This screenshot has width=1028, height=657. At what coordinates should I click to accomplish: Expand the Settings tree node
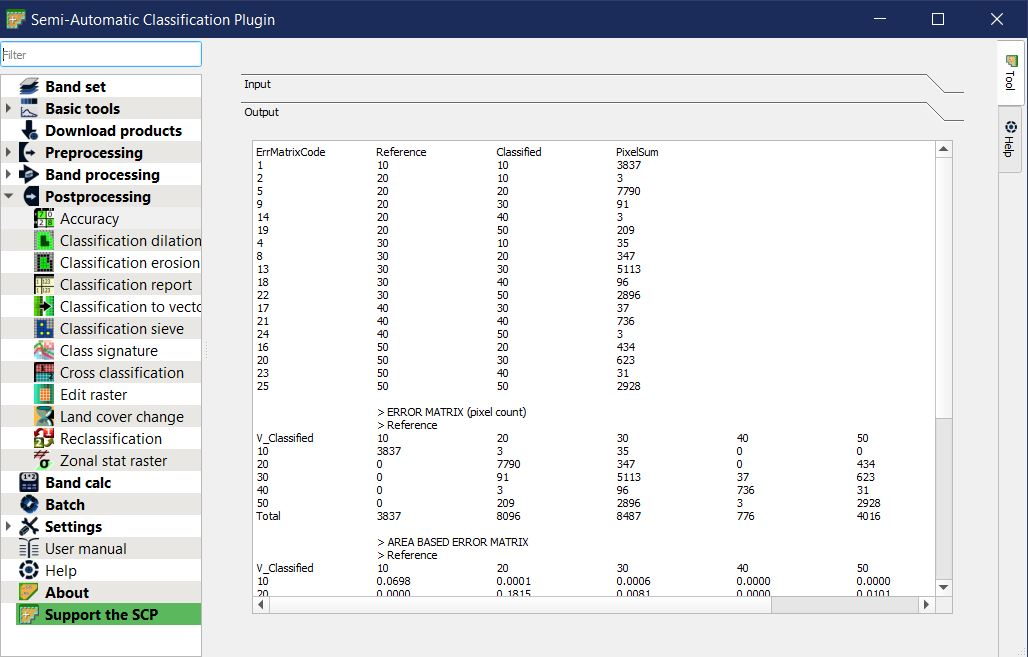click(9, 527)
